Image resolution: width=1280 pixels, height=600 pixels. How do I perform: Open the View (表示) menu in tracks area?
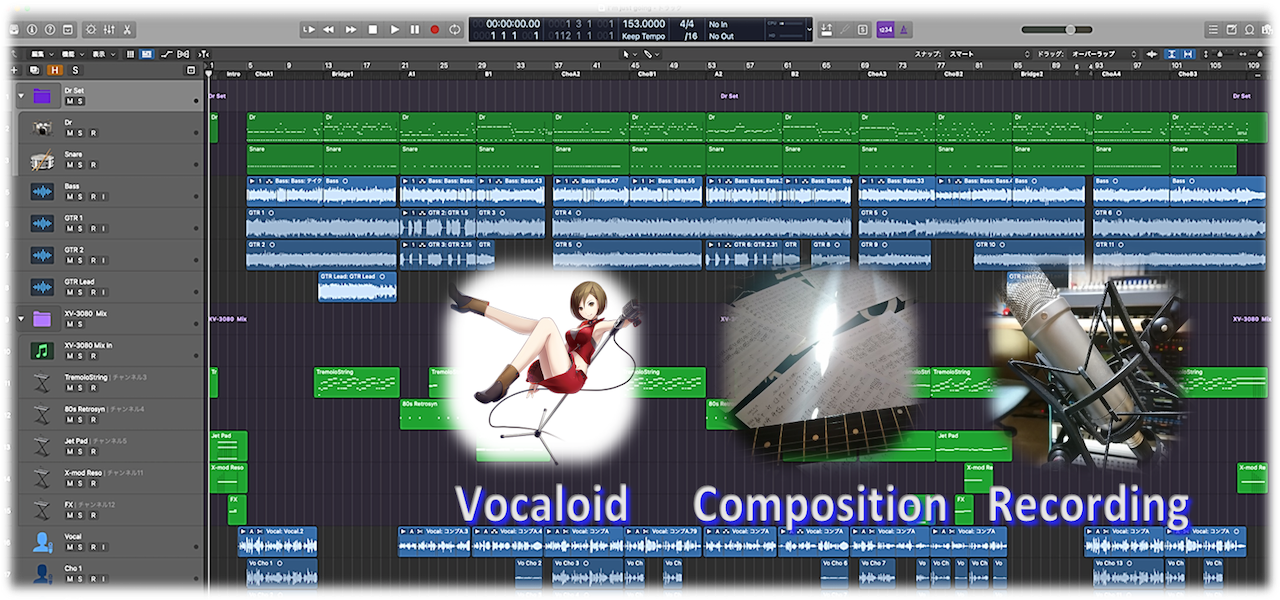coord(102,54)
